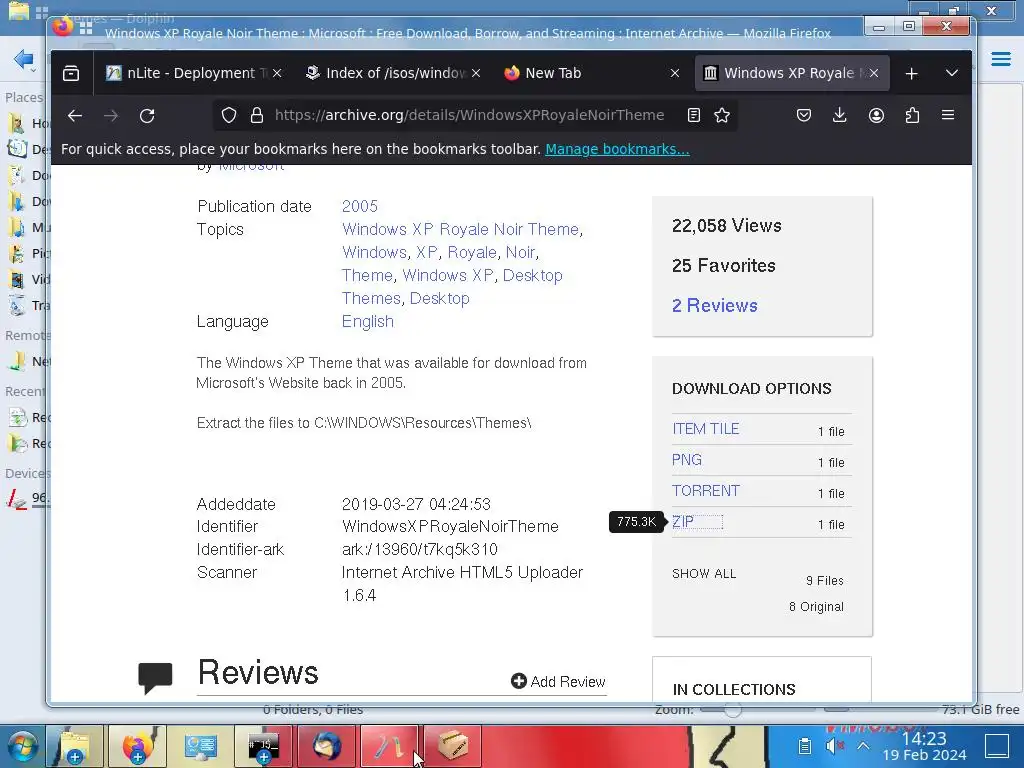Expand the list all tabs chevron
The width and height of the screenshot is (1024, 768).
pos(952,73)
